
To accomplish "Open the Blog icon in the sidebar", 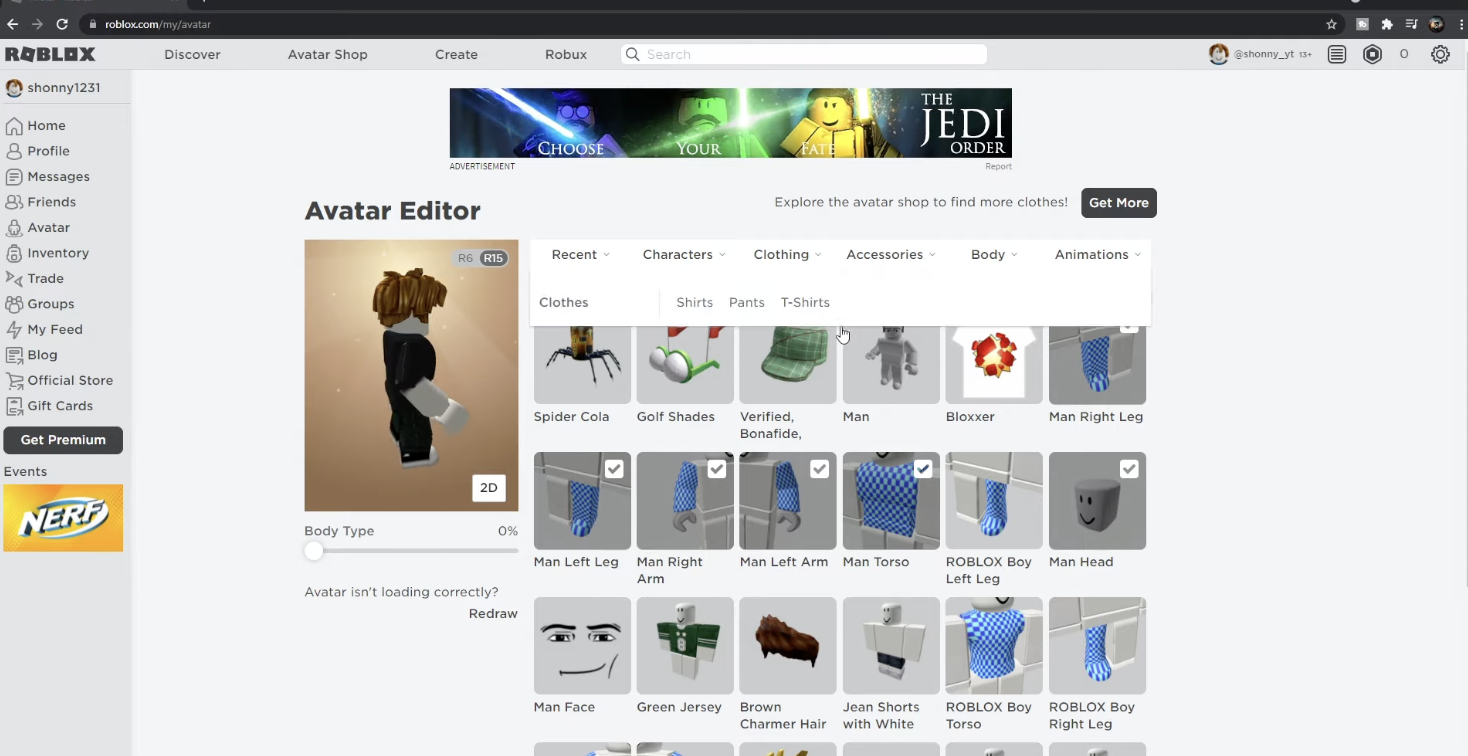I will pyautogui.click(x=14, y=355).
